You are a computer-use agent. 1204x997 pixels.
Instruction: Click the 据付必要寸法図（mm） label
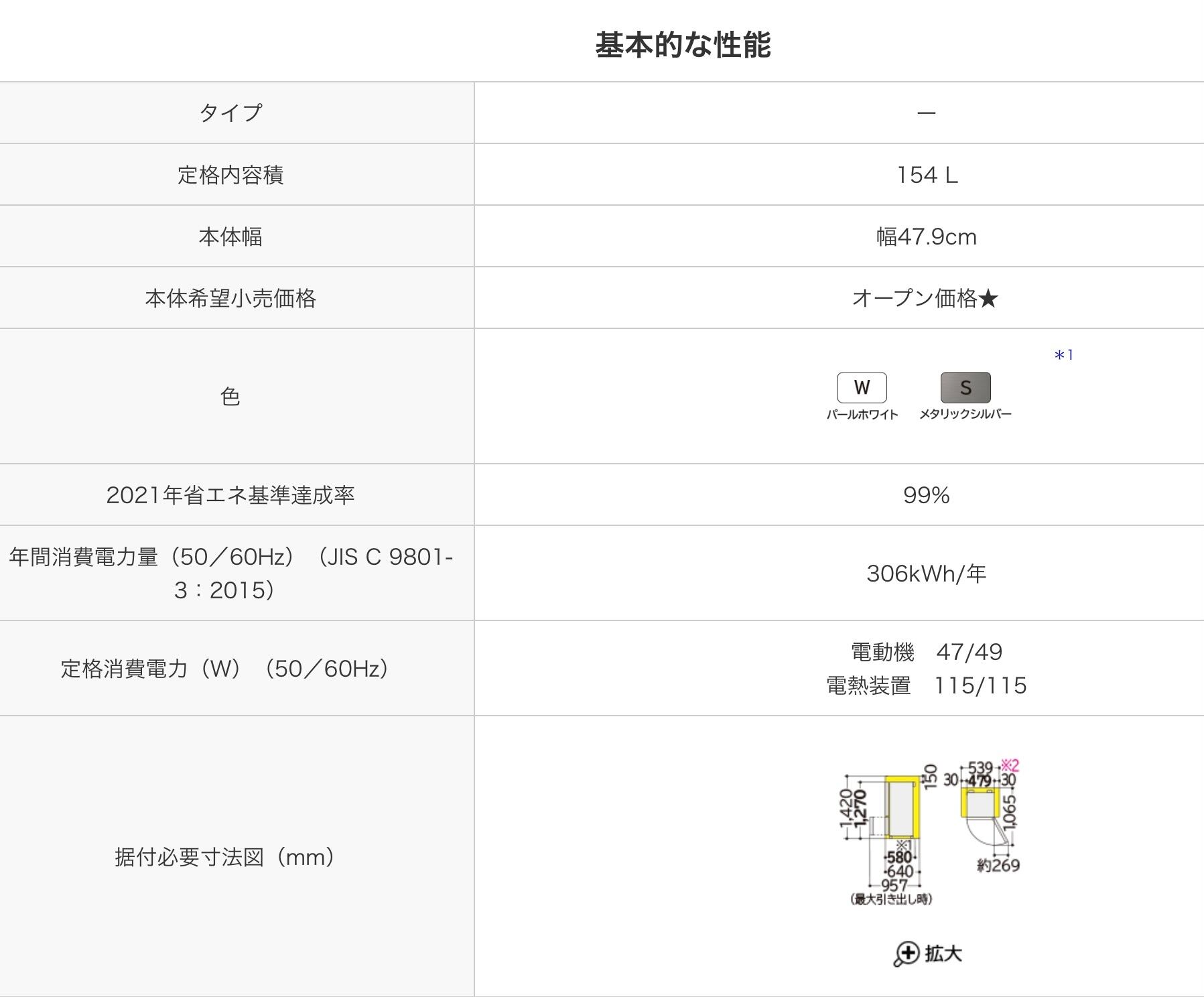pyautogui.click(x=225, y=857)
